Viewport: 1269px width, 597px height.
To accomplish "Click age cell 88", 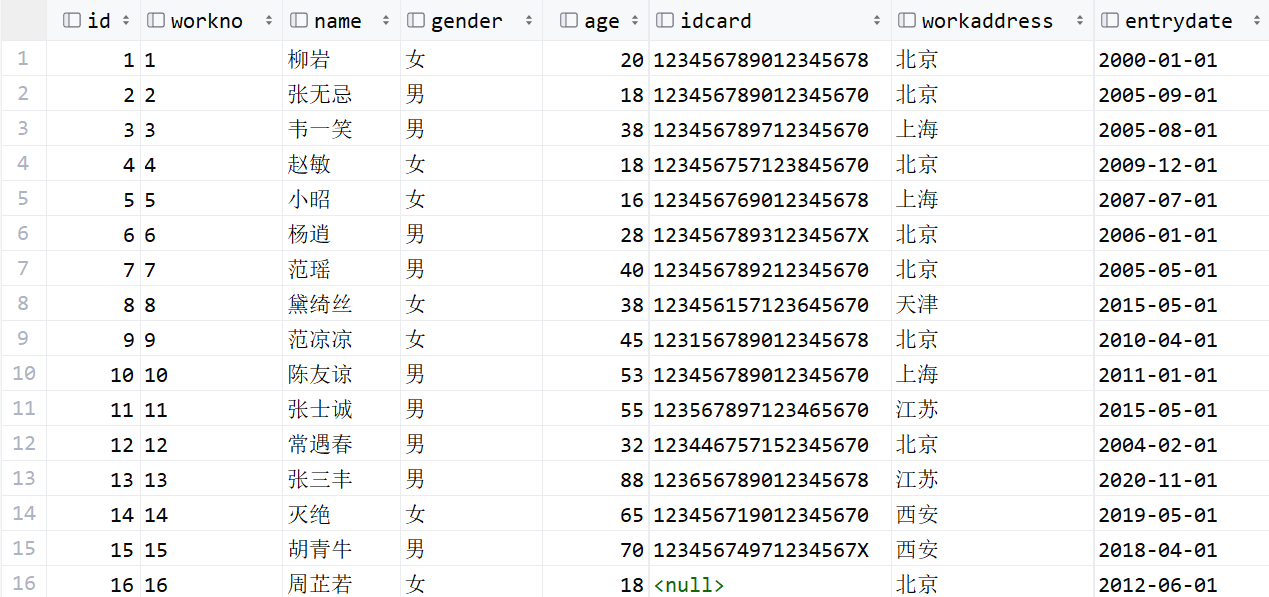I will point(632,480).
